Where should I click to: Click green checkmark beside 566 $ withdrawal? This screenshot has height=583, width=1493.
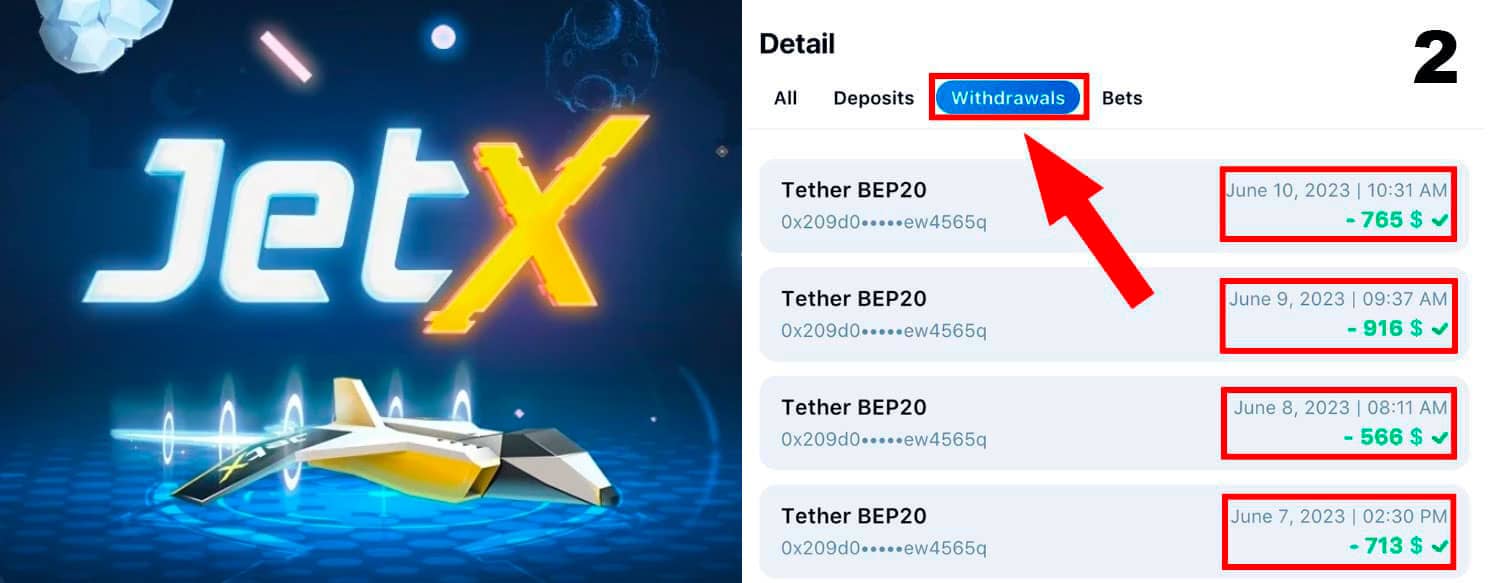pyautogui.click(x=1440, y=437)
